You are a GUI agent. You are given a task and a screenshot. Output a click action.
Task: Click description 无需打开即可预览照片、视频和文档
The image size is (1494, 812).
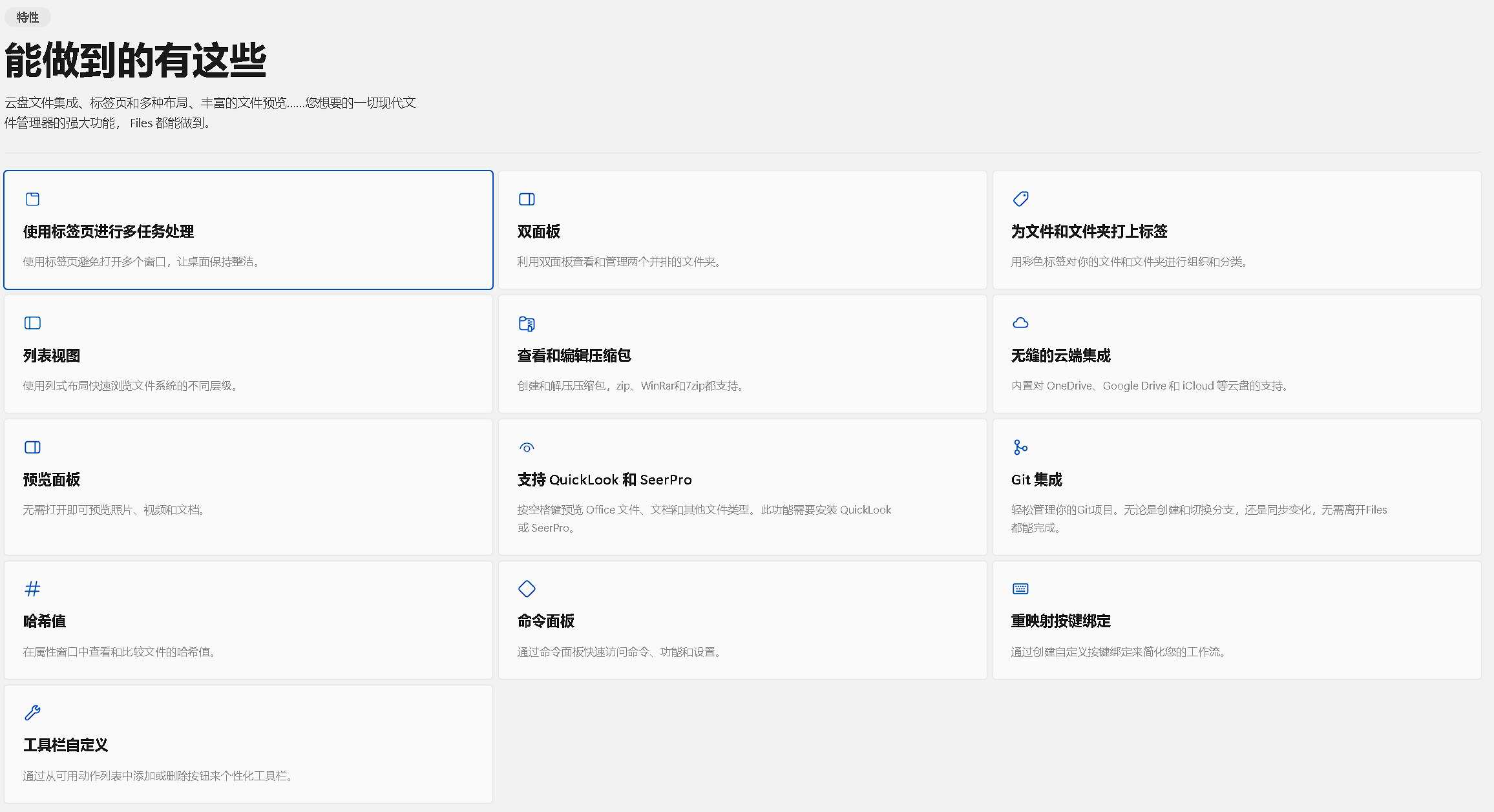pos(114,510)
